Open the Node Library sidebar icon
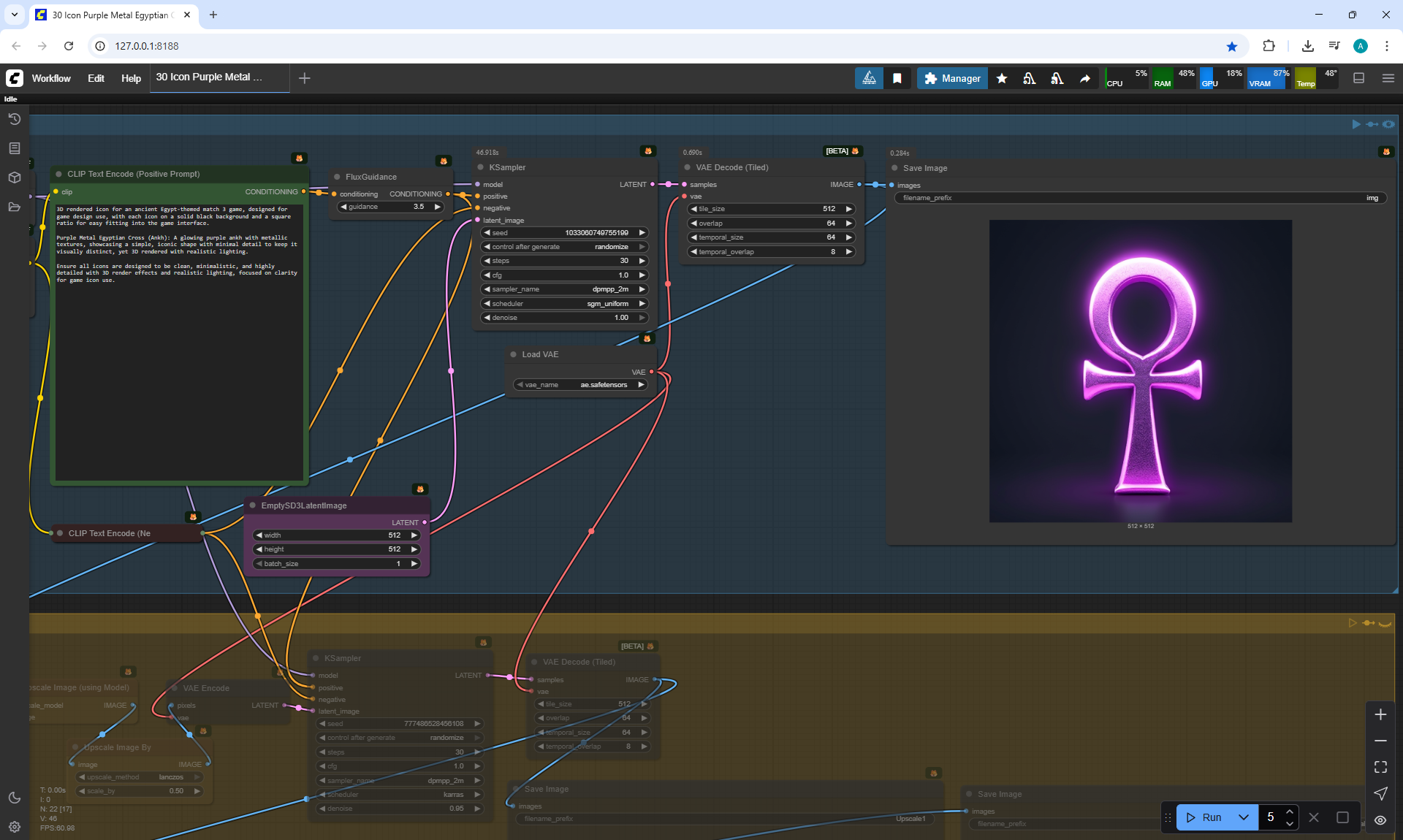 pos(14,148)
